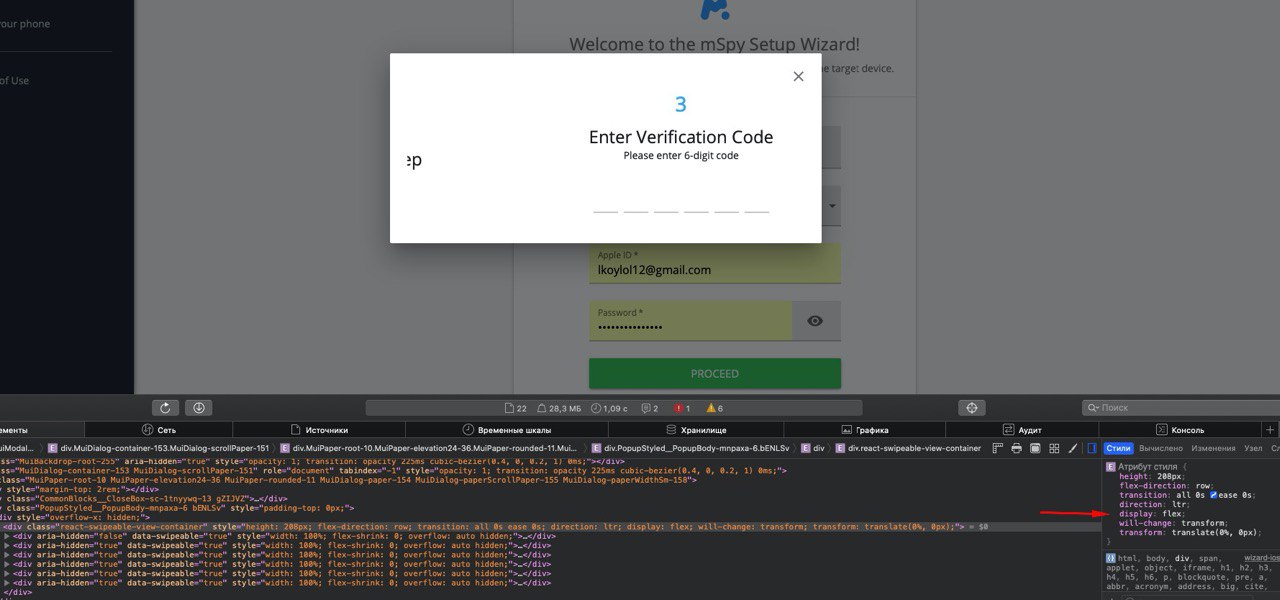The height and width of the screenshot is (600, 1280).
Task: Close the verification code dialog
Action: 798,76
